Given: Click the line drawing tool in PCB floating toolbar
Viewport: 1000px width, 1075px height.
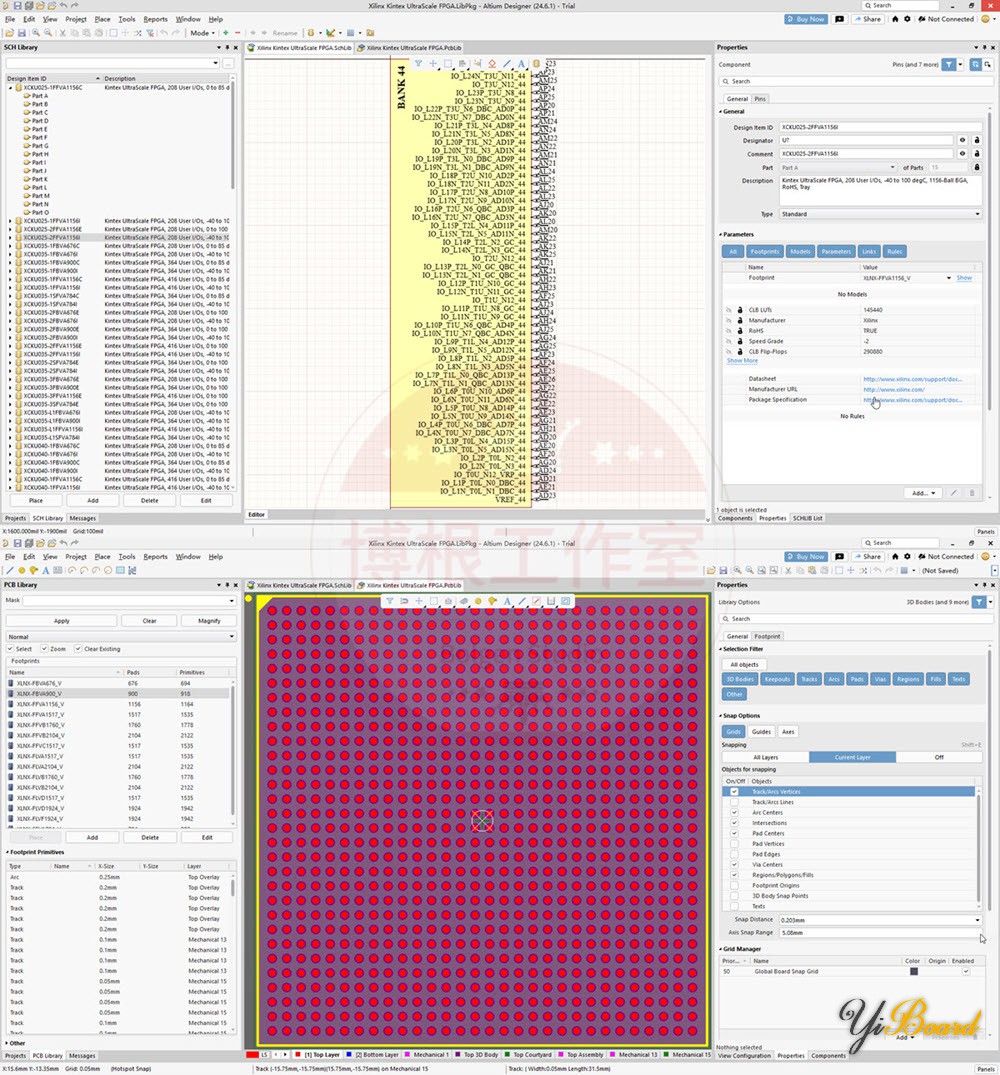Looking at the screenshot, I should pos(523,600).
